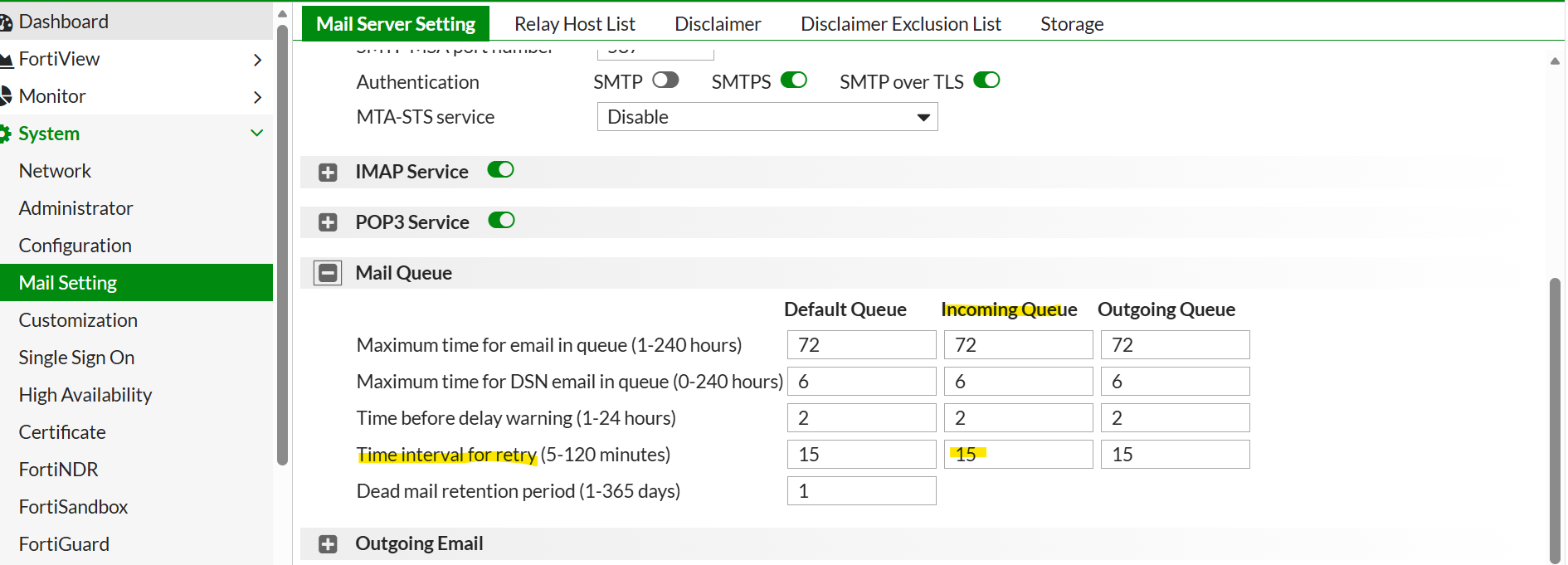Open the Disclaimer tab
Image resolution: width=1568 pixels, height=565 pixels.
(x=718, y=24)
